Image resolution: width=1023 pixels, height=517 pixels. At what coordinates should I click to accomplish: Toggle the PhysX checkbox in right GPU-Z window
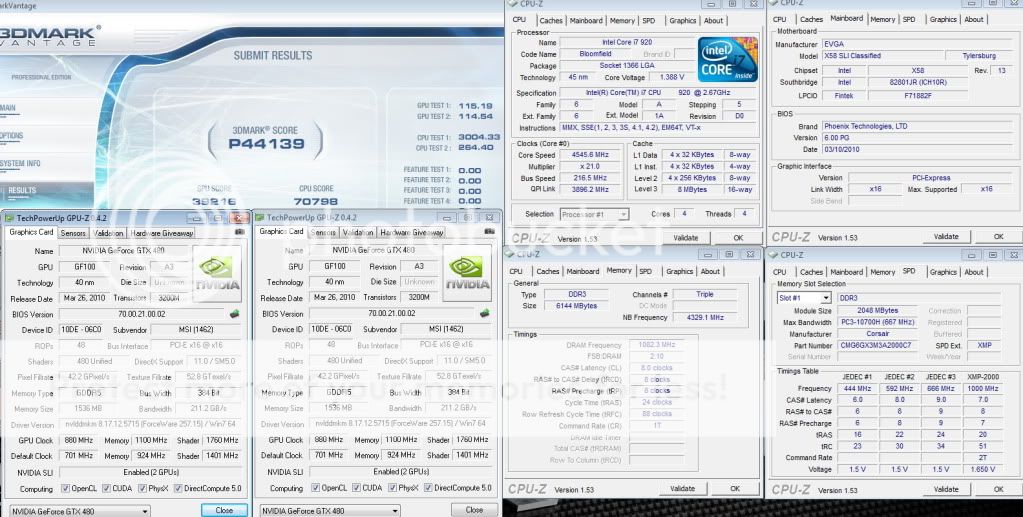click(x=396, y=488)
